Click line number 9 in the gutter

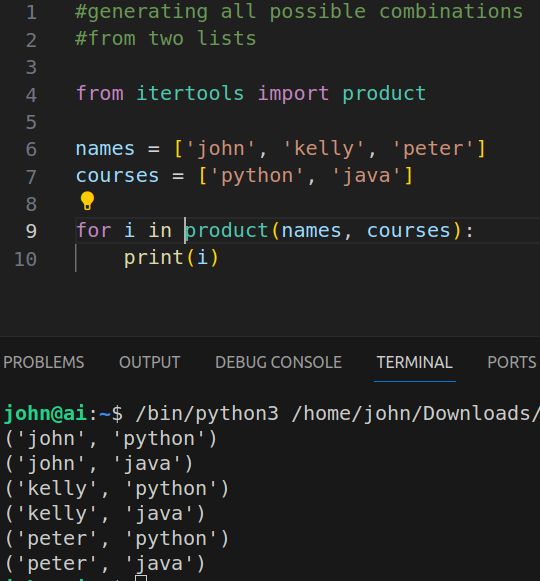point(31,231)
